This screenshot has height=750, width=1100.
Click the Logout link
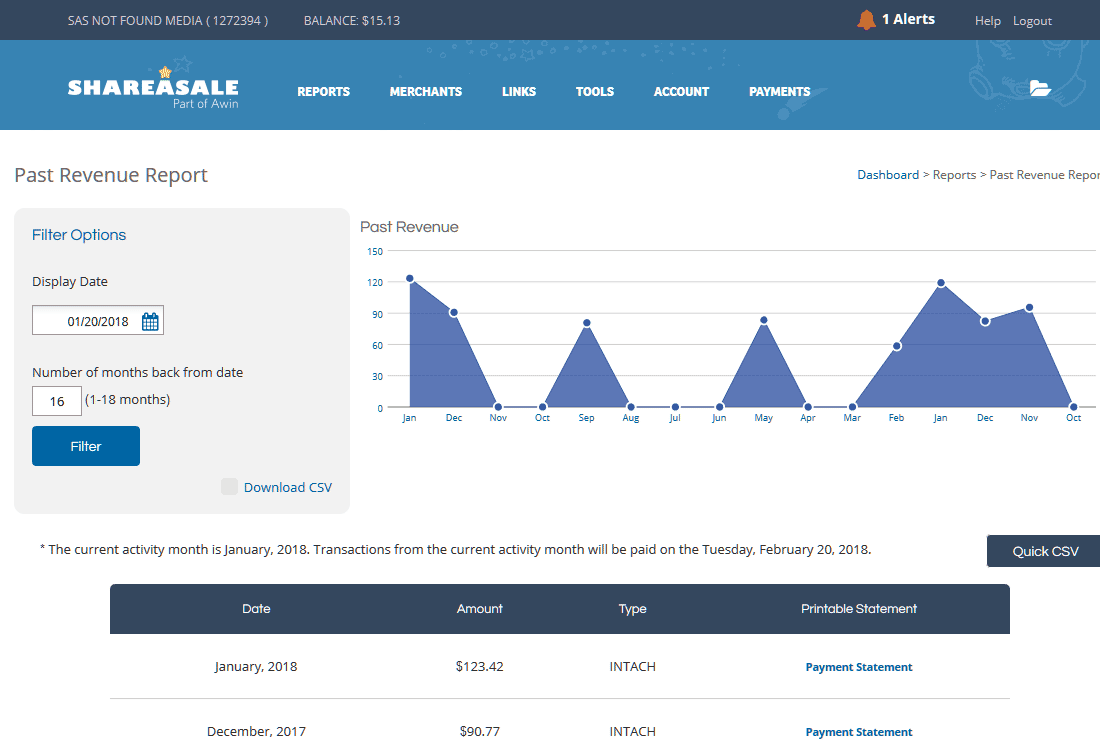(1032, 21)
